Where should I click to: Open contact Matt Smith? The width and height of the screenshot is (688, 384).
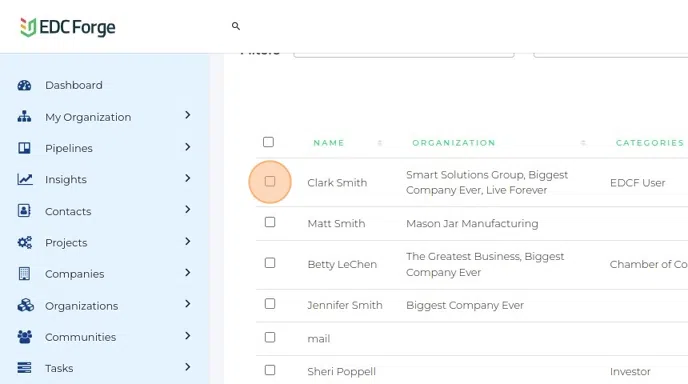[336, 223]
